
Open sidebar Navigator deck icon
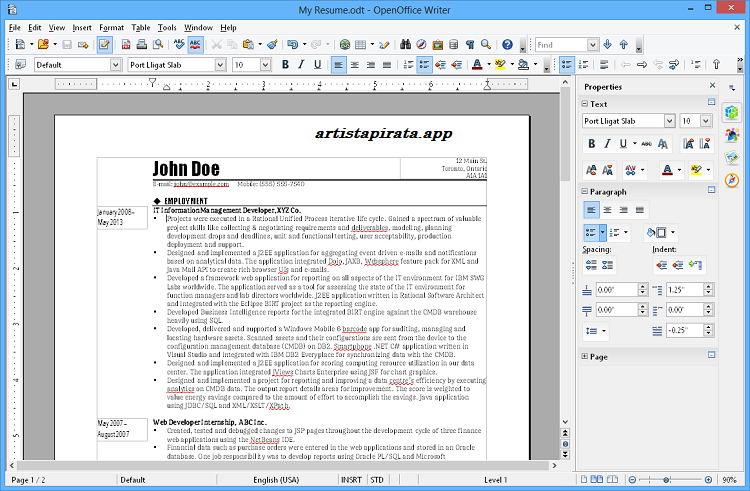click(x=732, y=180)
